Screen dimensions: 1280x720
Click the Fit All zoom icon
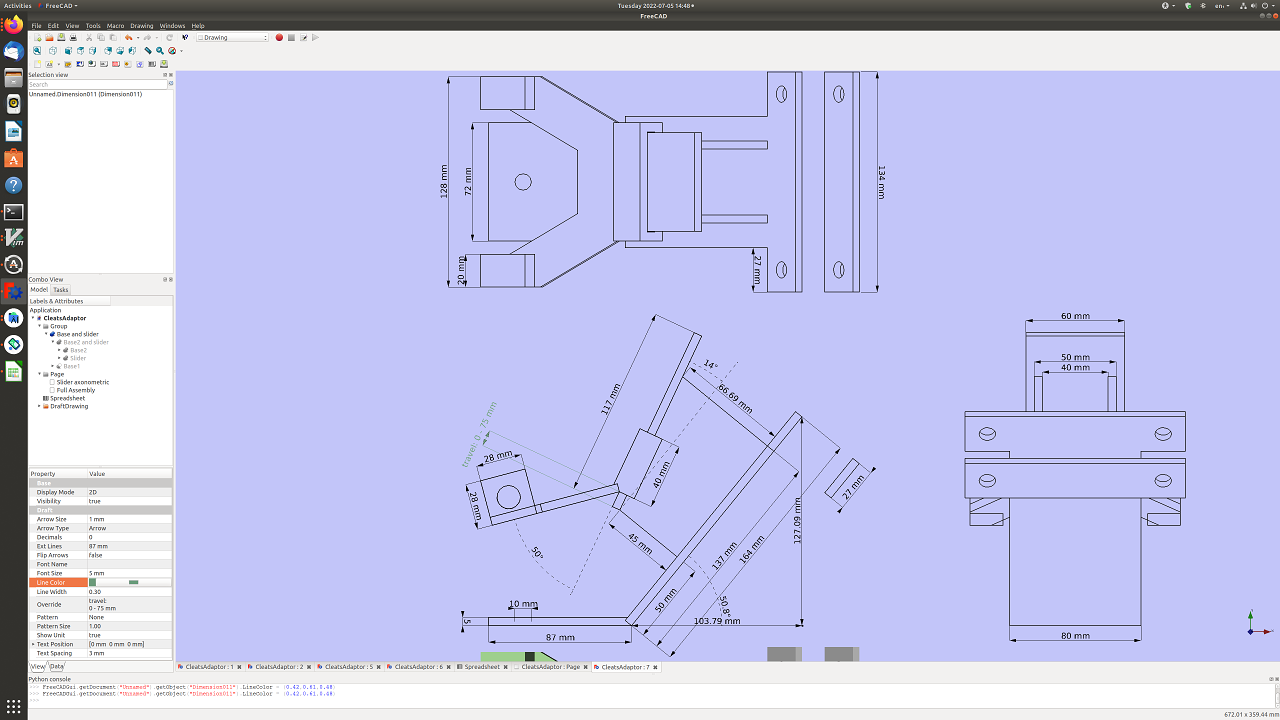click(x=37, y=50)
